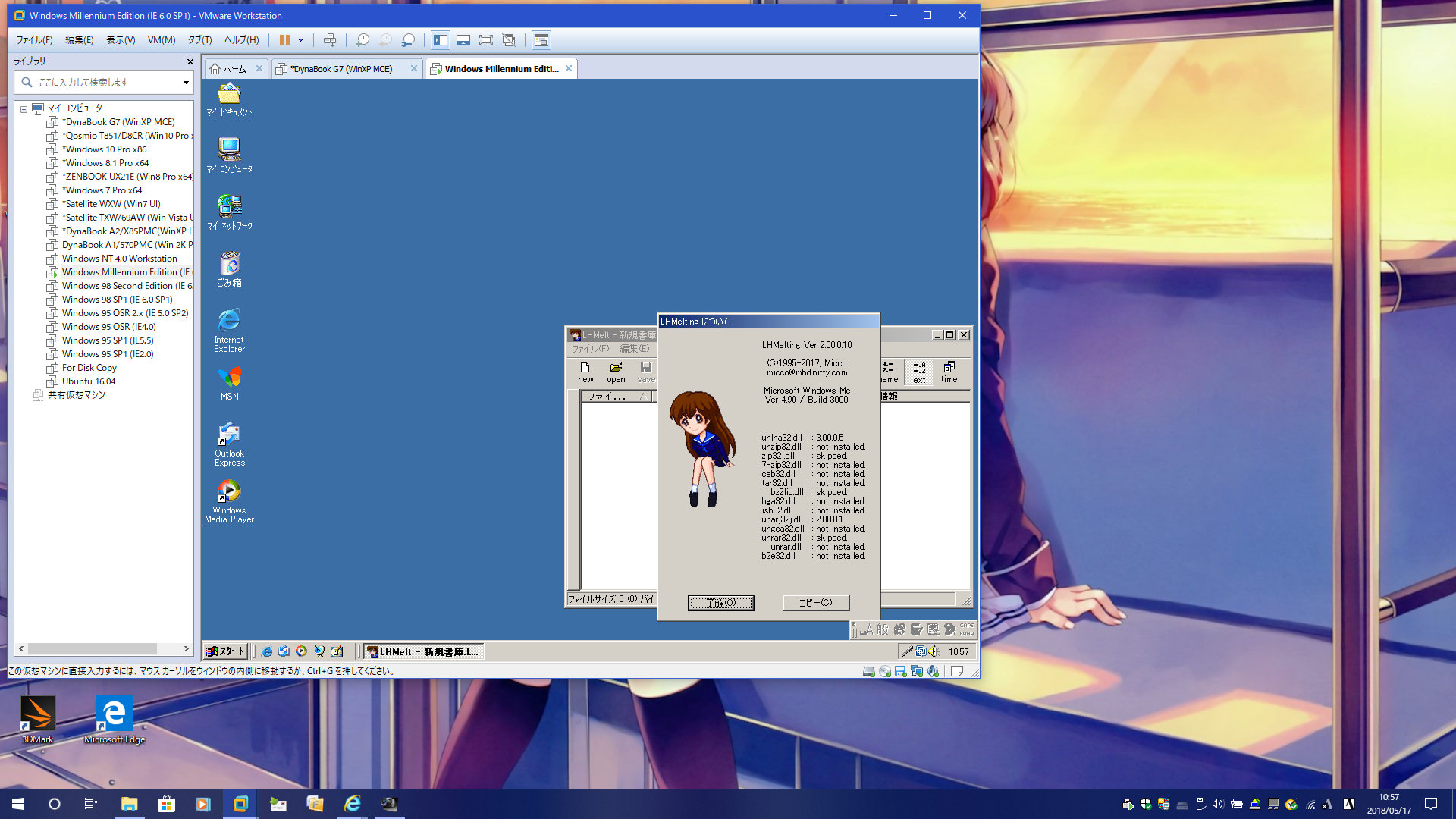1456x819 pixels.
Task: Switch to the ホーム tab
Action: (234, 69)
